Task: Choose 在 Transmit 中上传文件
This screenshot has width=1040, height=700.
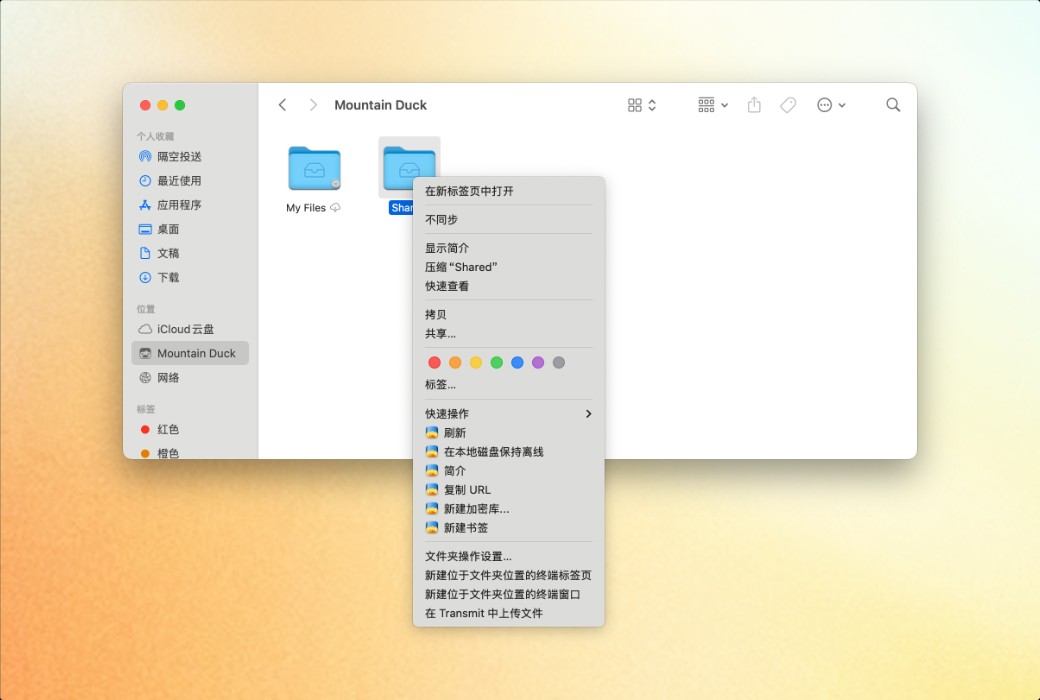Action: click(x=509, y=613)
